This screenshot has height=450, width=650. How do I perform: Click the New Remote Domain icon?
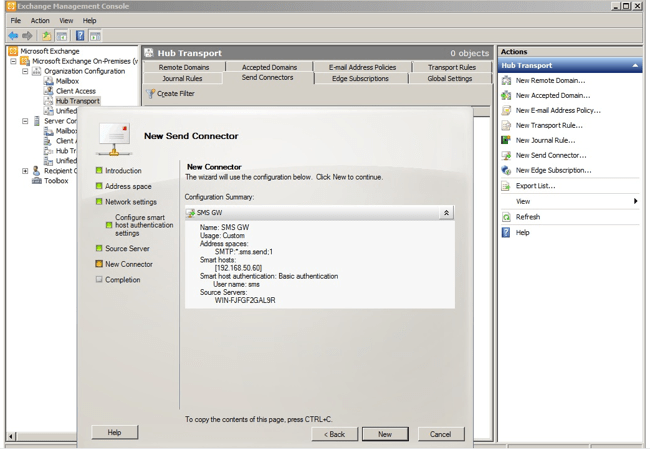click(x=506, y=80)
